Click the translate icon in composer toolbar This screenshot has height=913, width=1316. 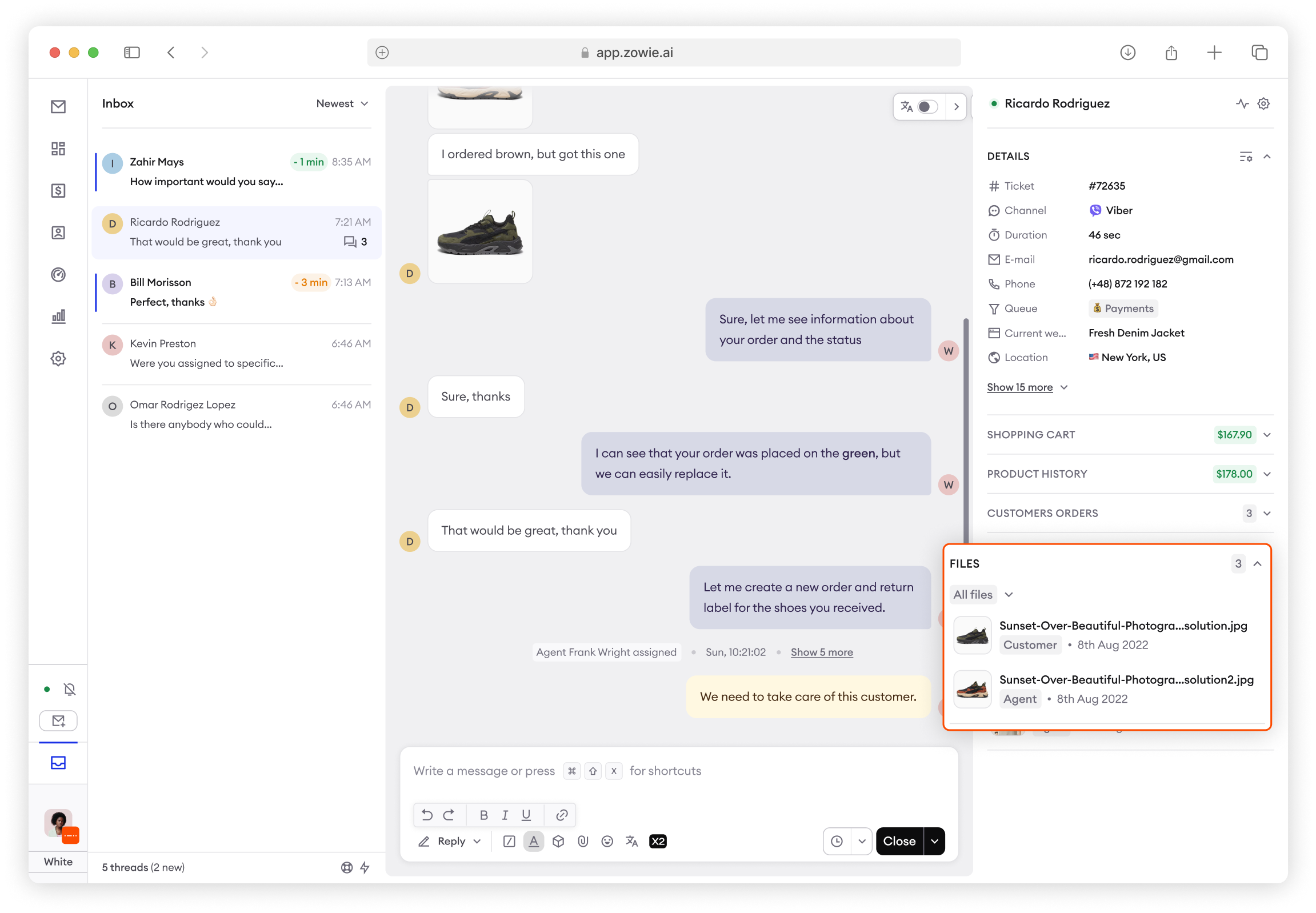pyautogui.click(x=631, y=841)
